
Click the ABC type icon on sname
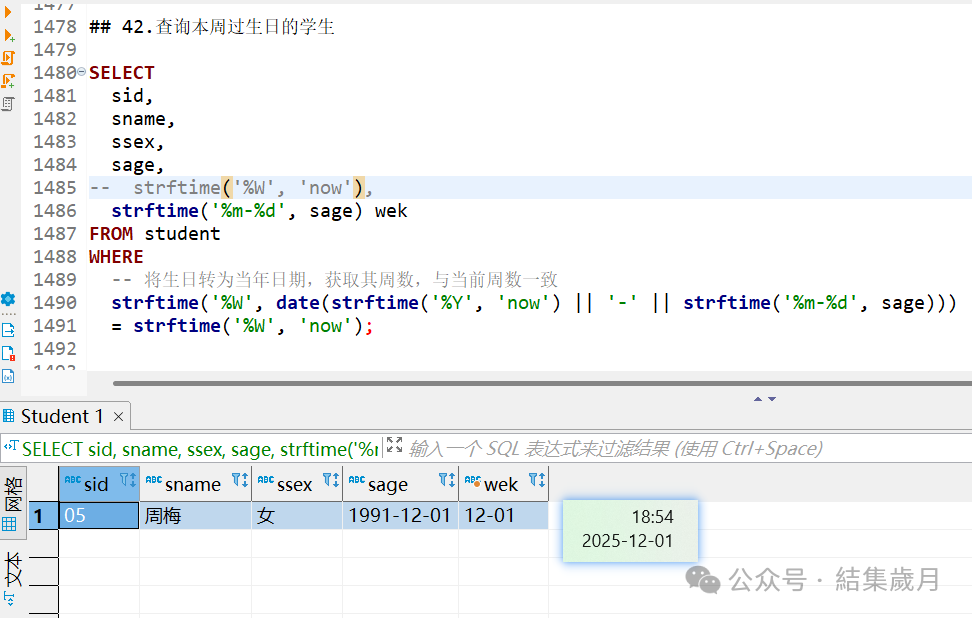pos(154,480)
